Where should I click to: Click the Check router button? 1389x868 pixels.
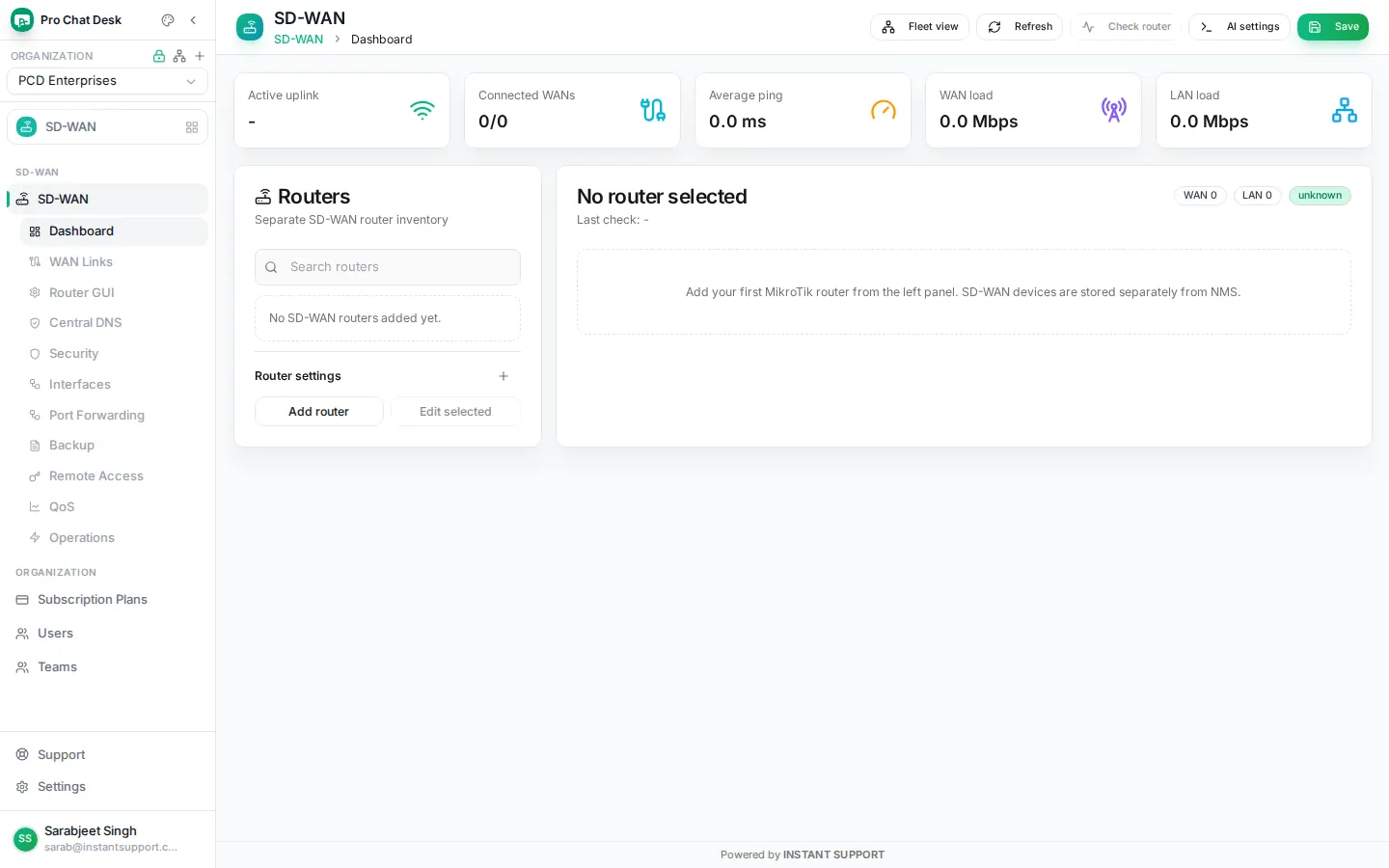1126,27
